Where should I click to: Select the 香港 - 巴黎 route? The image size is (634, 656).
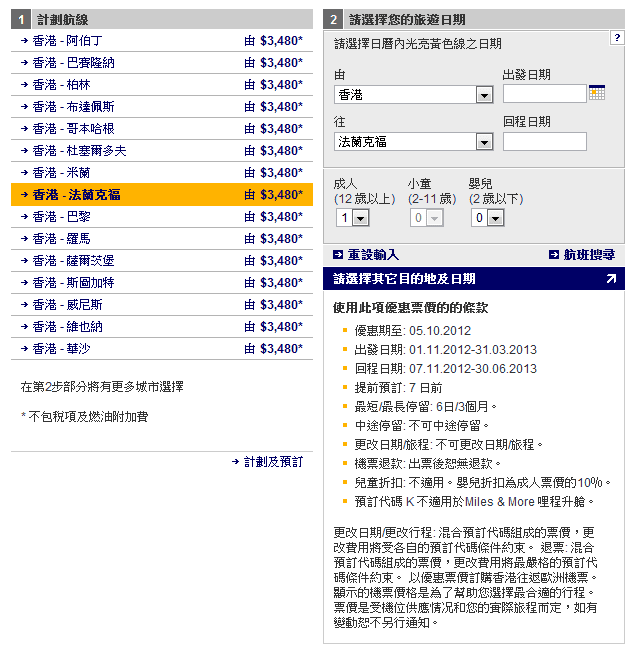[x=61, y=217]
